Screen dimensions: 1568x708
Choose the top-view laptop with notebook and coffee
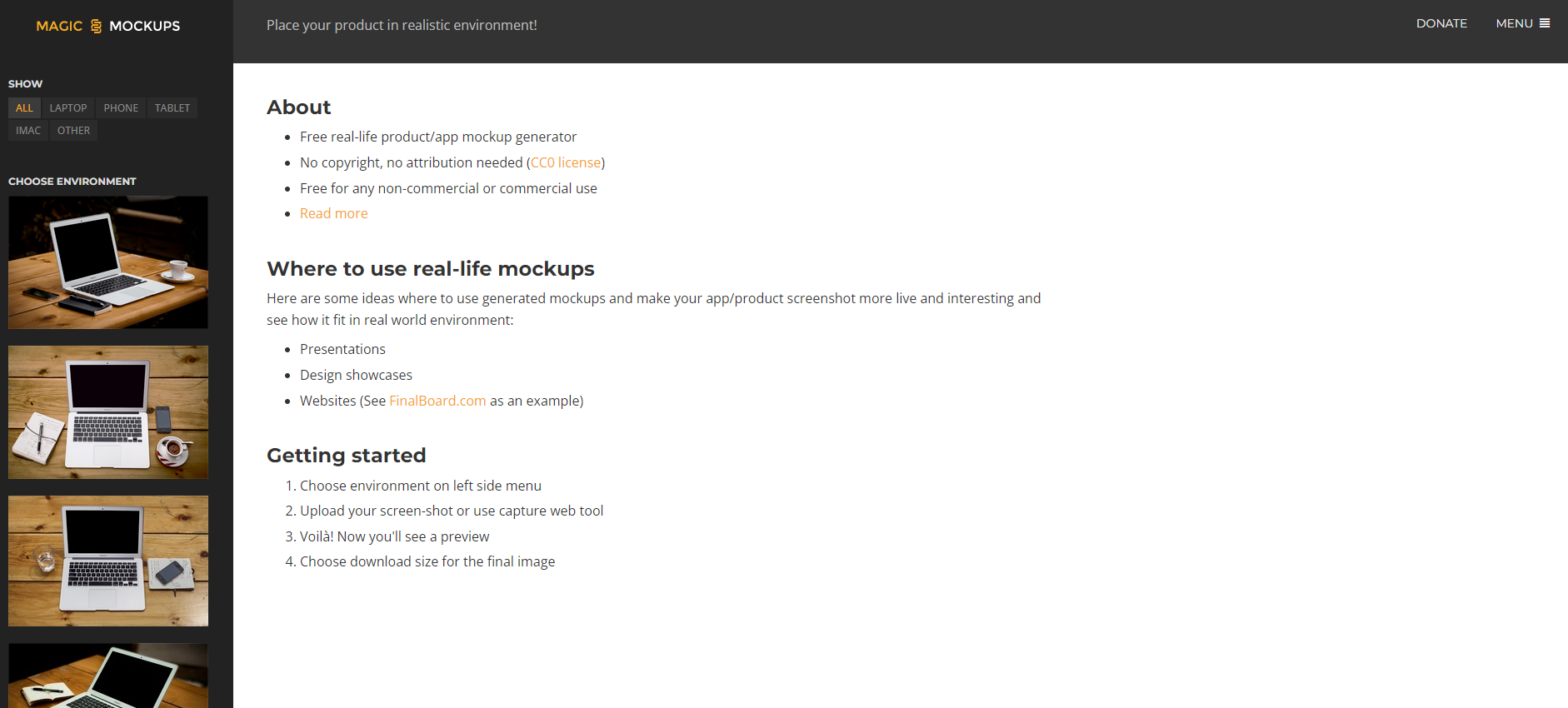point(108,412)
